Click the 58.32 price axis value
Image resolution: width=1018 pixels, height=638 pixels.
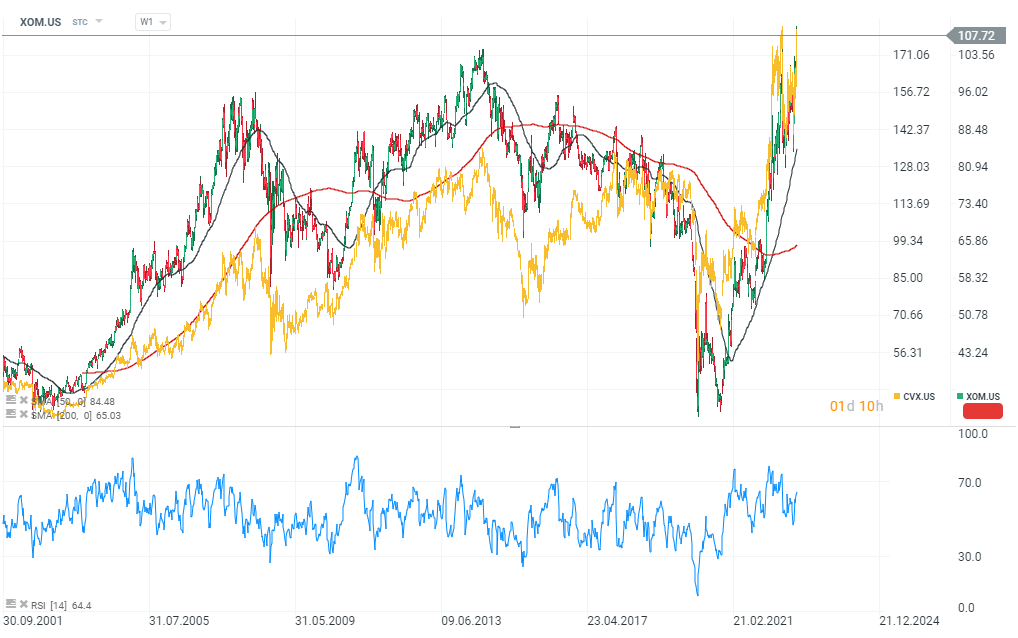[x=973, y=278]
